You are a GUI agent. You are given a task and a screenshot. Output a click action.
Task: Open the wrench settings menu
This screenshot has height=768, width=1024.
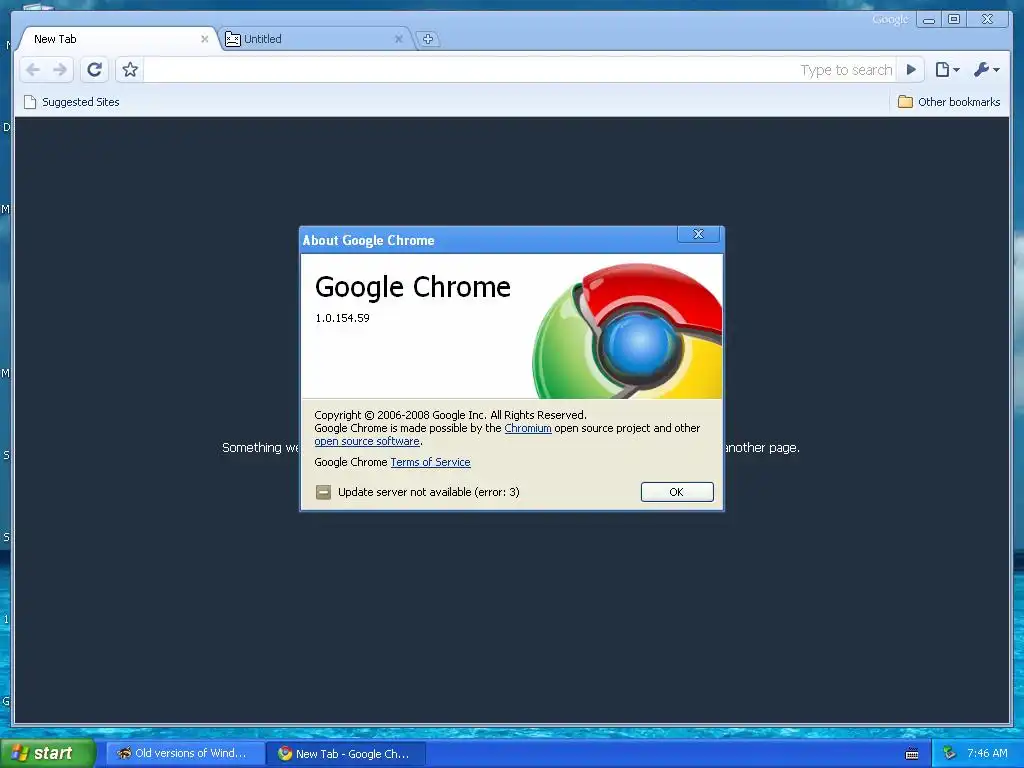[x=986, y=70]
